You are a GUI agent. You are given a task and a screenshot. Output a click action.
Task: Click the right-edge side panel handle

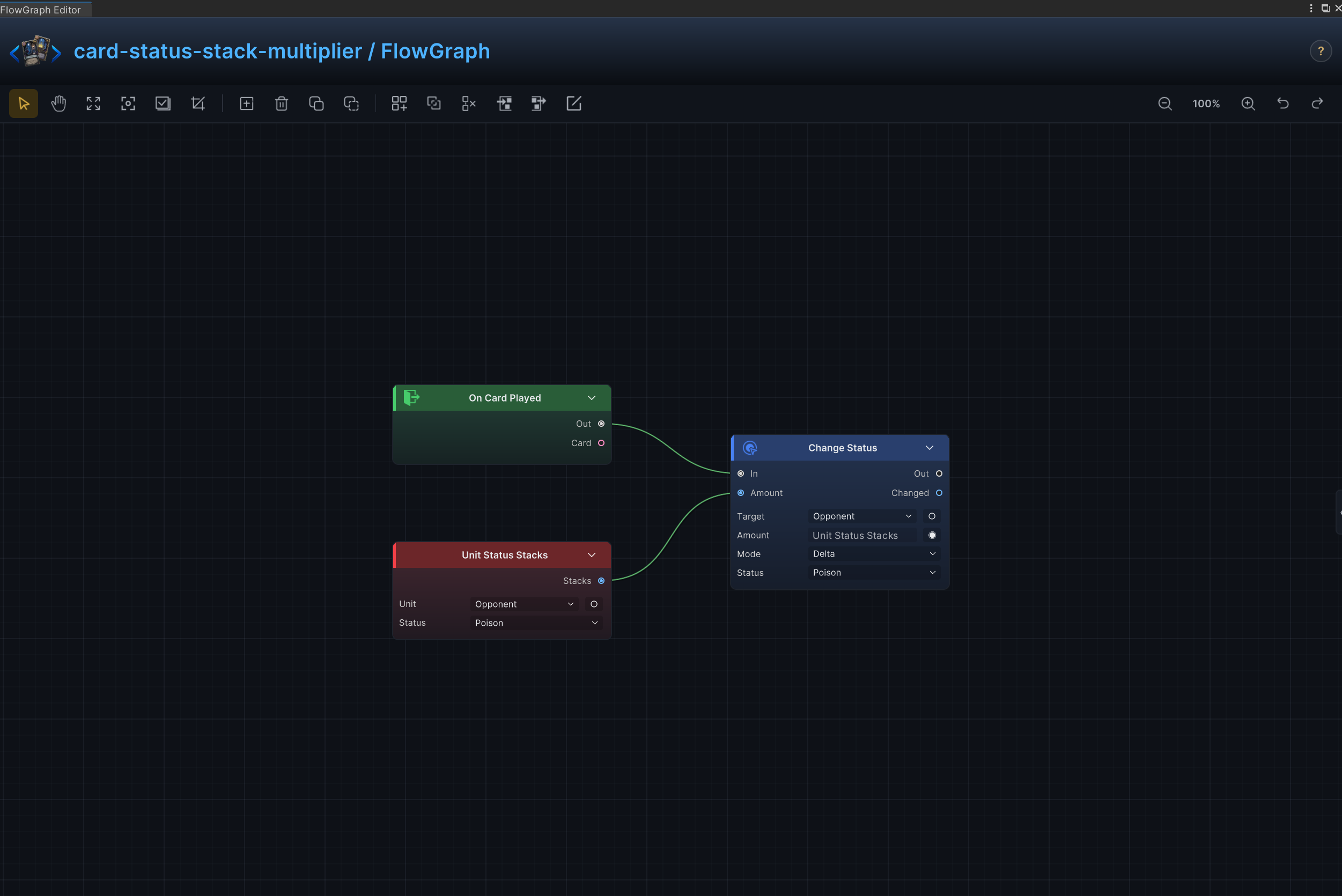click(x=1339, y=512)
